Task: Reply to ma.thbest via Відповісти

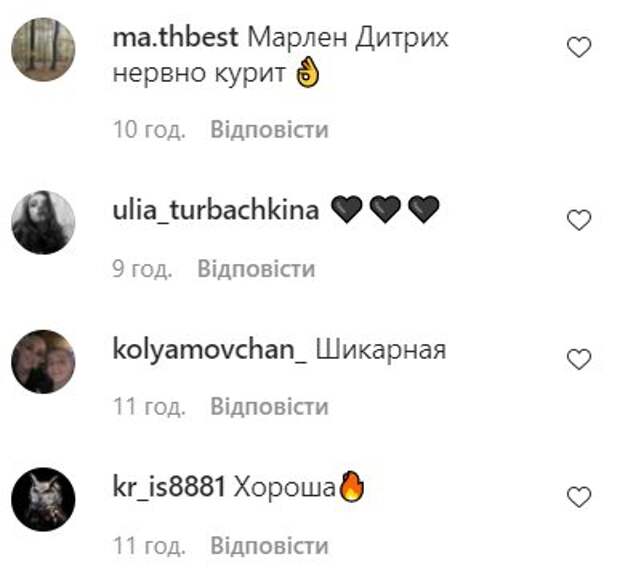Action: point(269,130)
